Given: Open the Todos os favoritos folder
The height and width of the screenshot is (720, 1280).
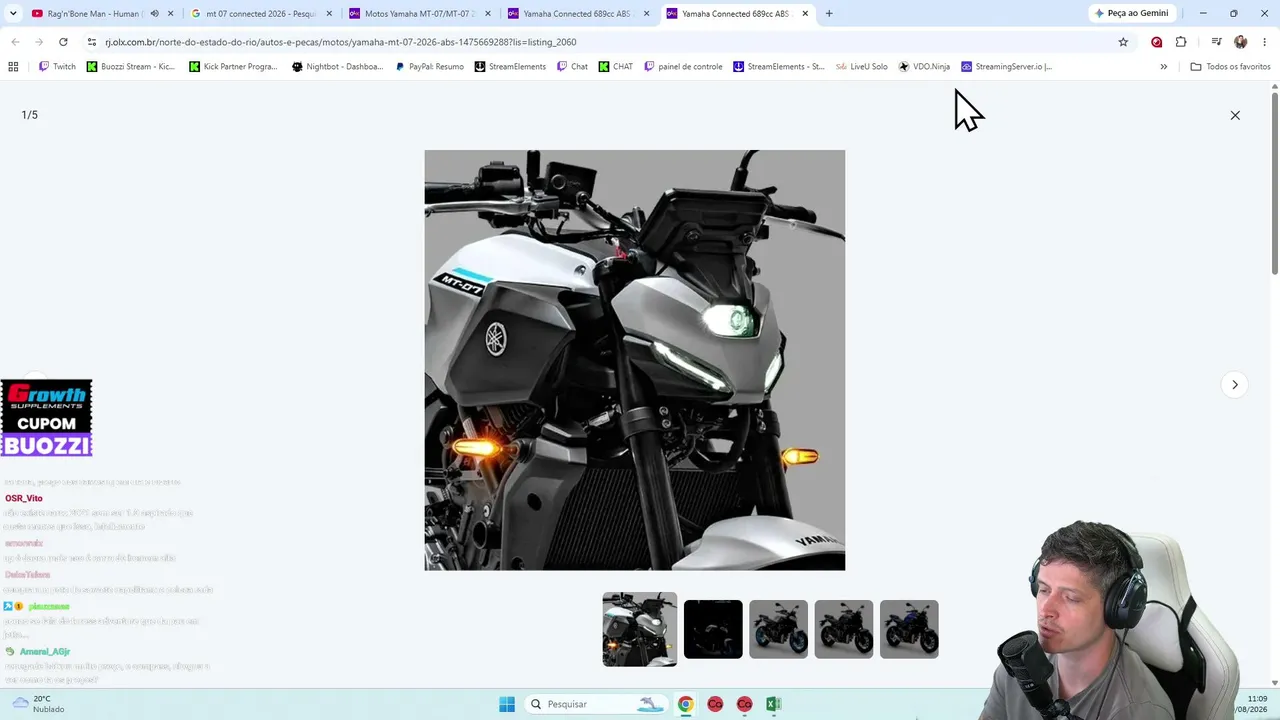Looking at the screenshot, I should pos(1230,67).
